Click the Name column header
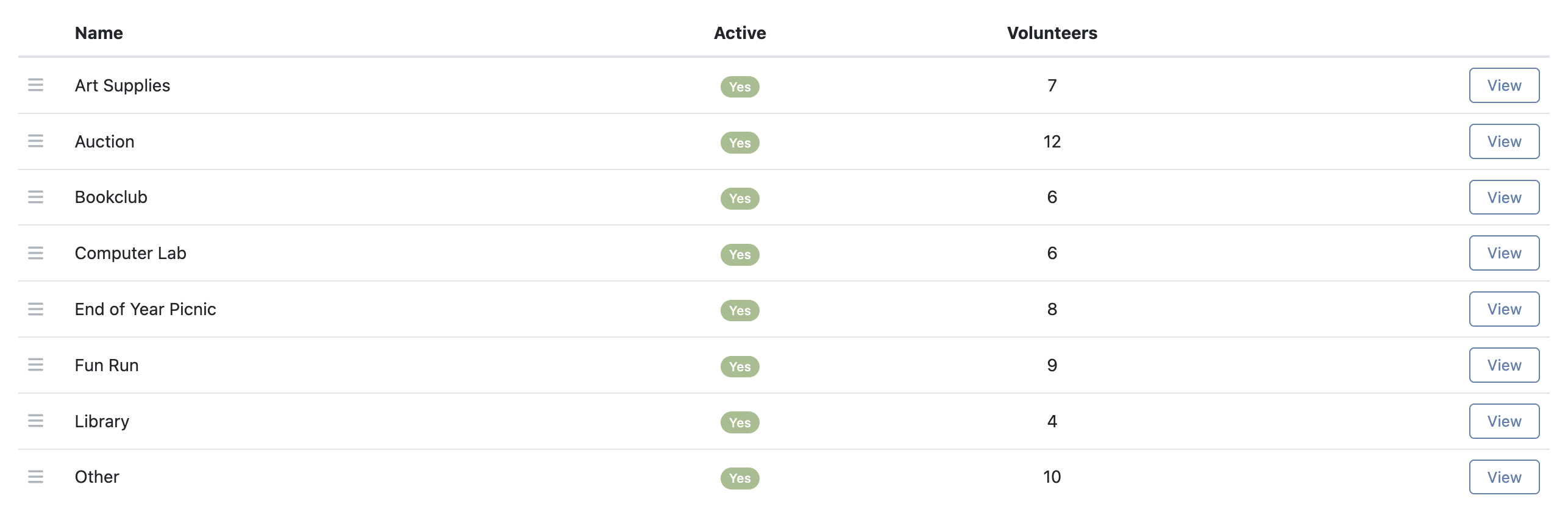The height and width of the screenshot is (512, 1568). click(99, 33)
